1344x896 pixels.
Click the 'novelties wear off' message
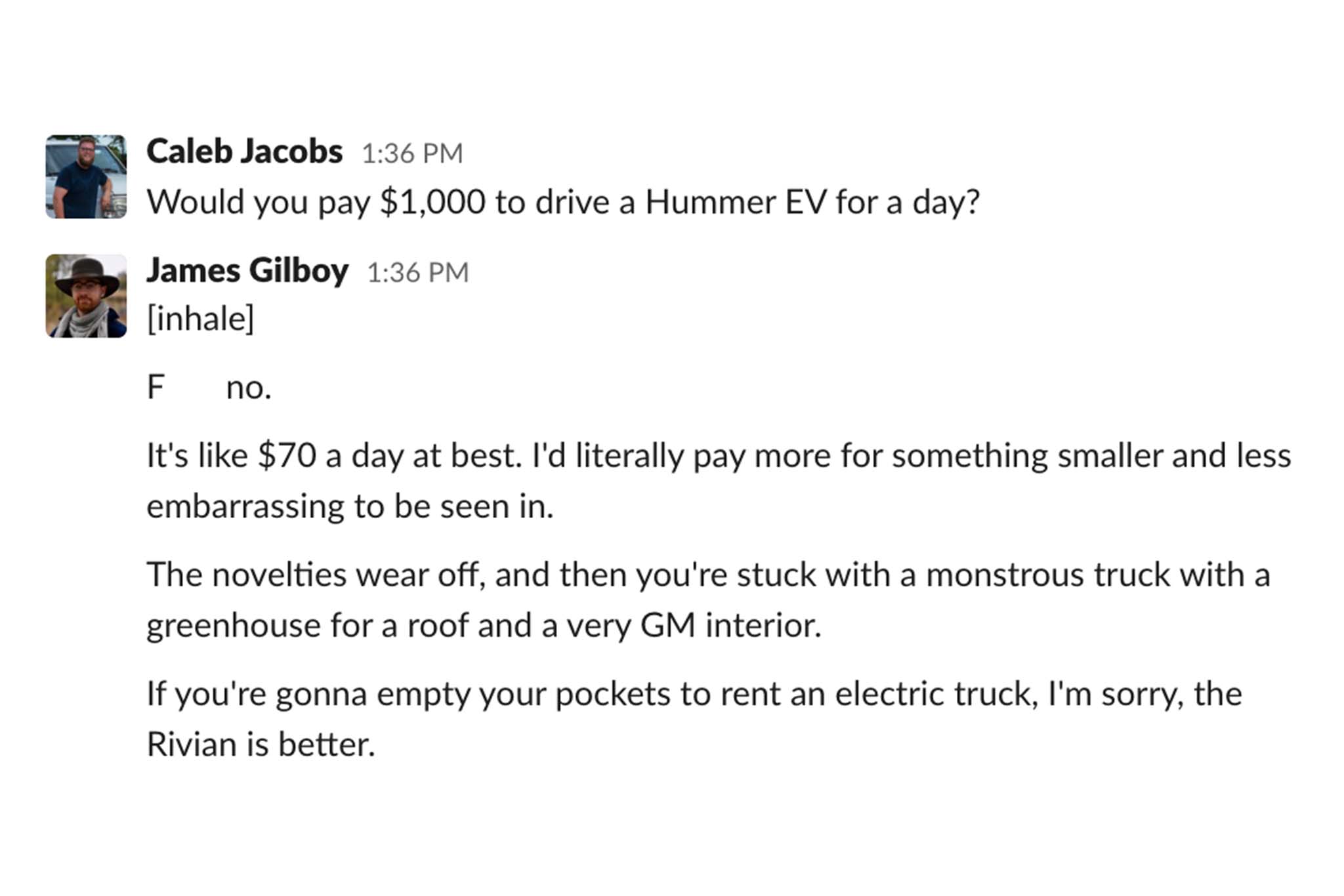[x=707, y=575]
